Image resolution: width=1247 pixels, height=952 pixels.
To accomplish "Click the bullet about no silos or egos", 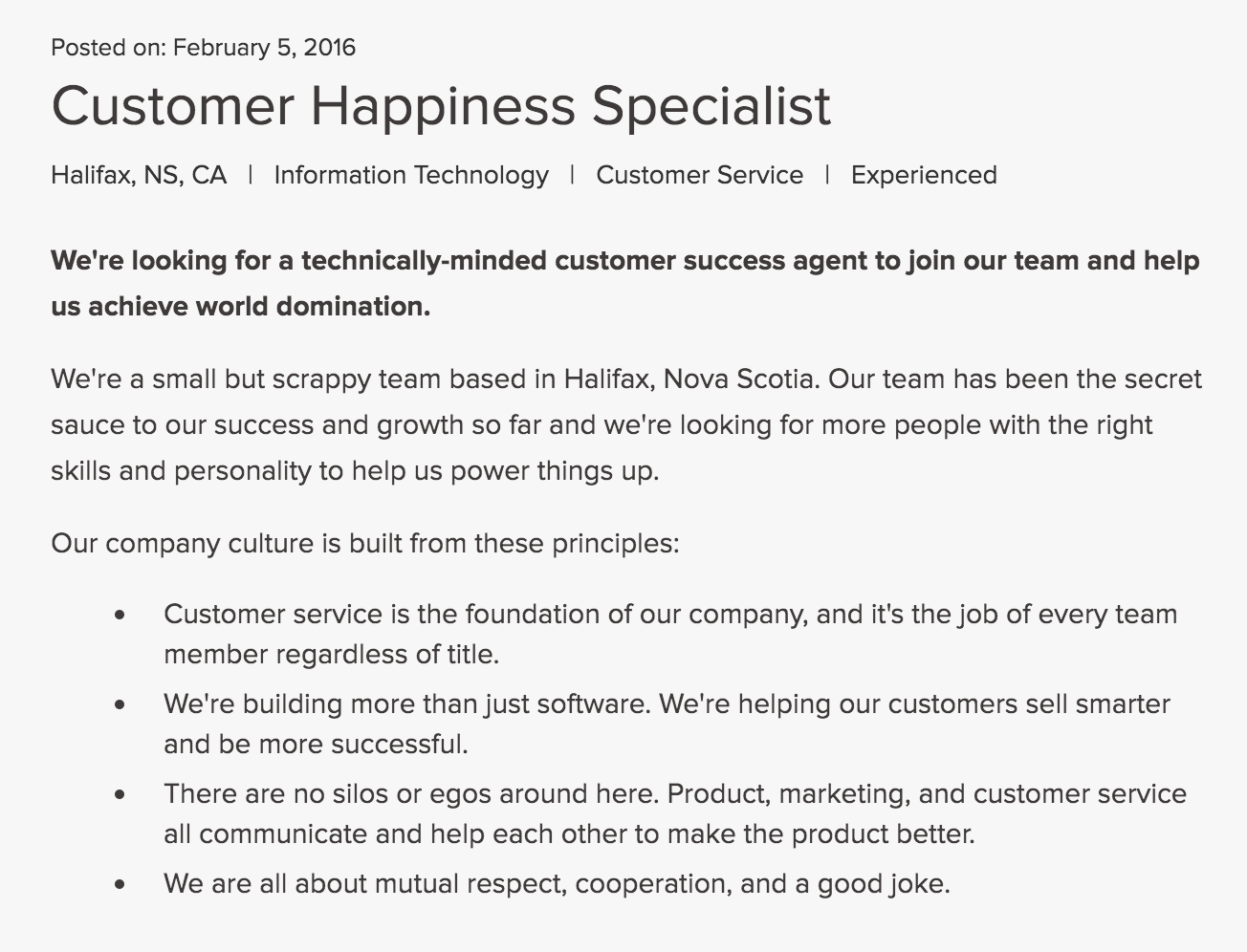I will 675,813.
